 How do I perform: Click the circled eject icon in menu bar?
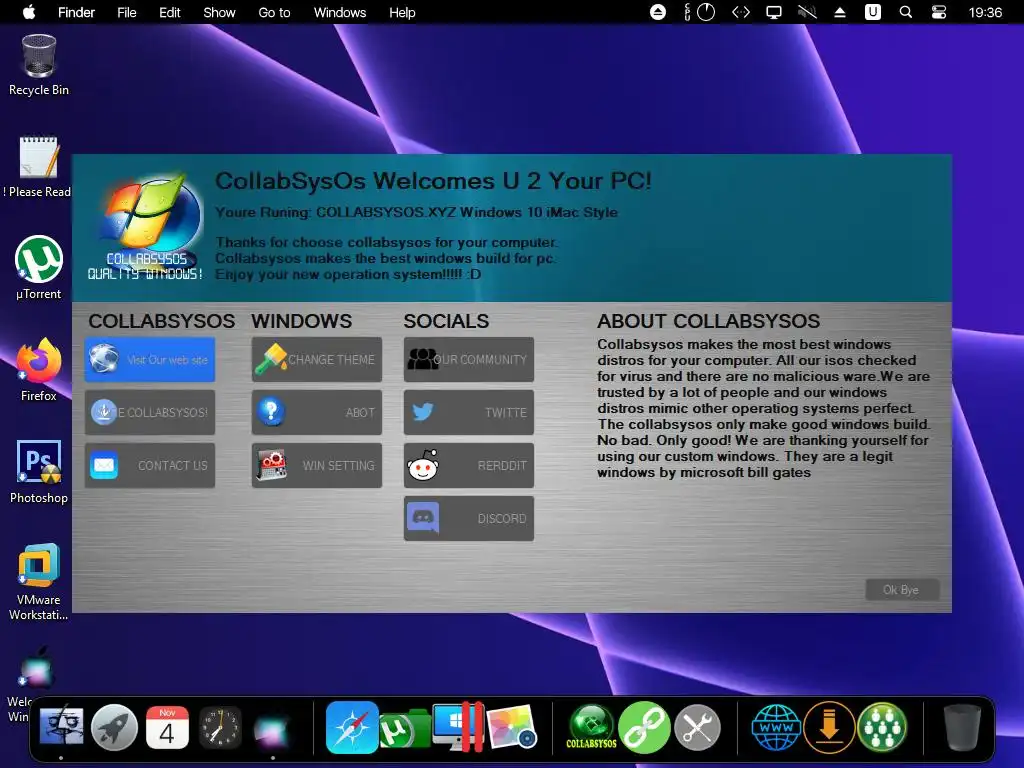tap(658, 12)
